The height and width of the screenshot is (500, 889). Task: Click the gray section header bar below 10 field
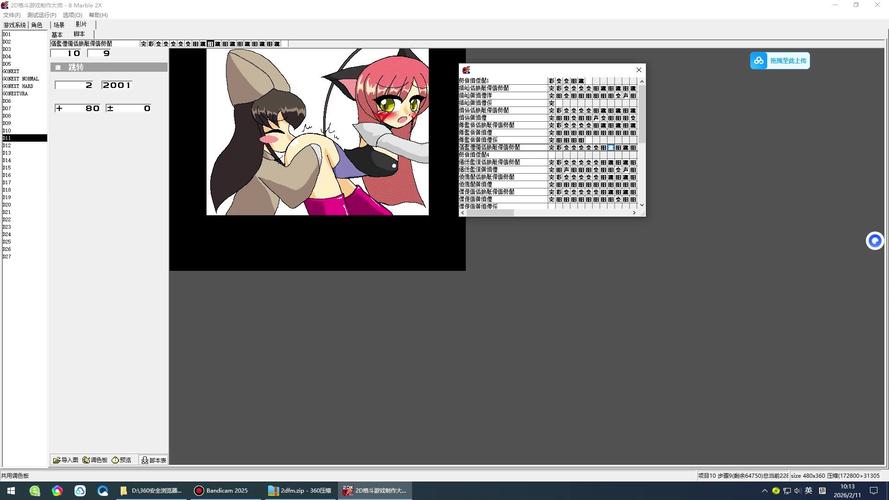(x=109, y=67)
